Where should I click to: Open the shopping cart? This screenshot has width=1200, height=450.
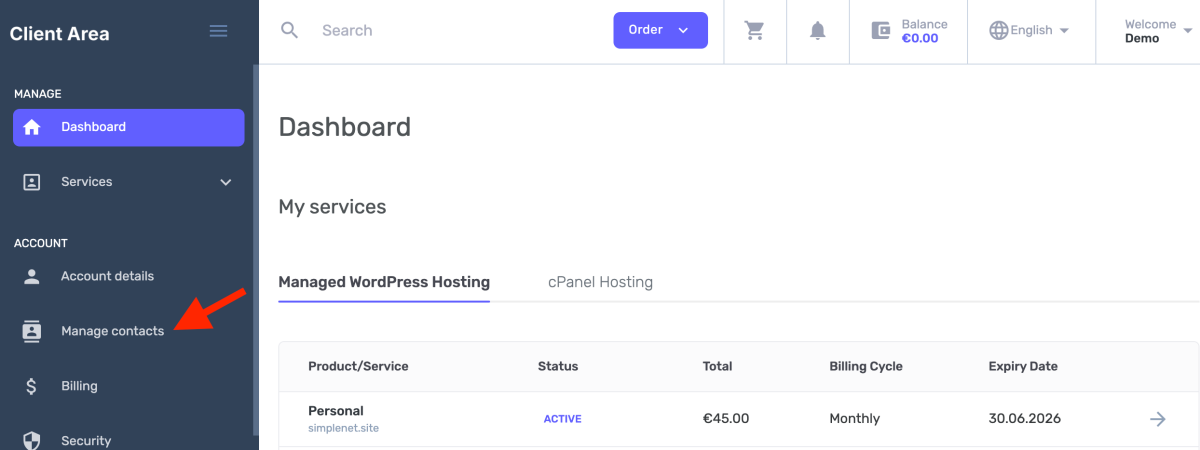[755, 30]
